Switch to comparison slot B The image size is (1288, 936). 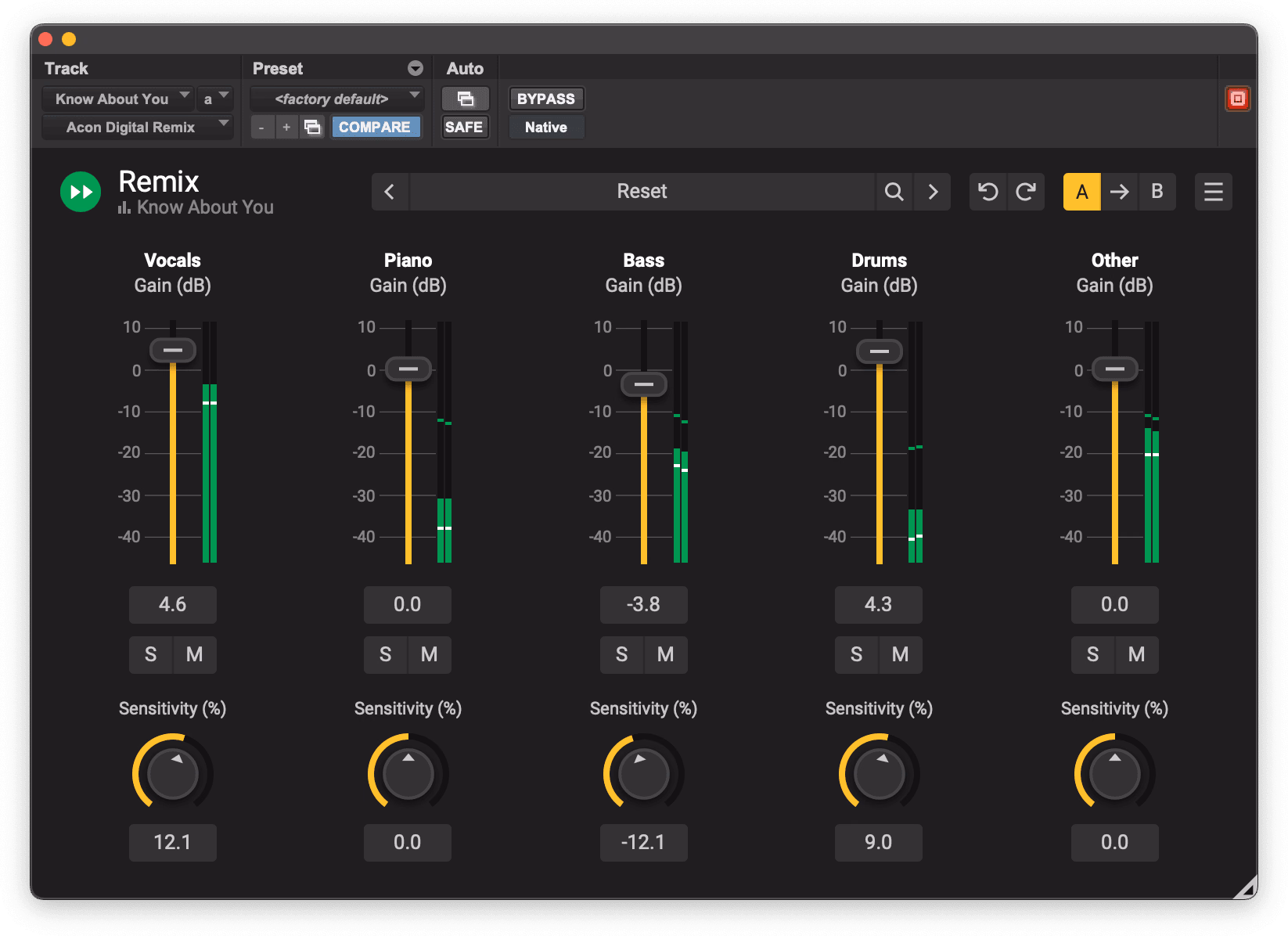tap(1157, 192)
